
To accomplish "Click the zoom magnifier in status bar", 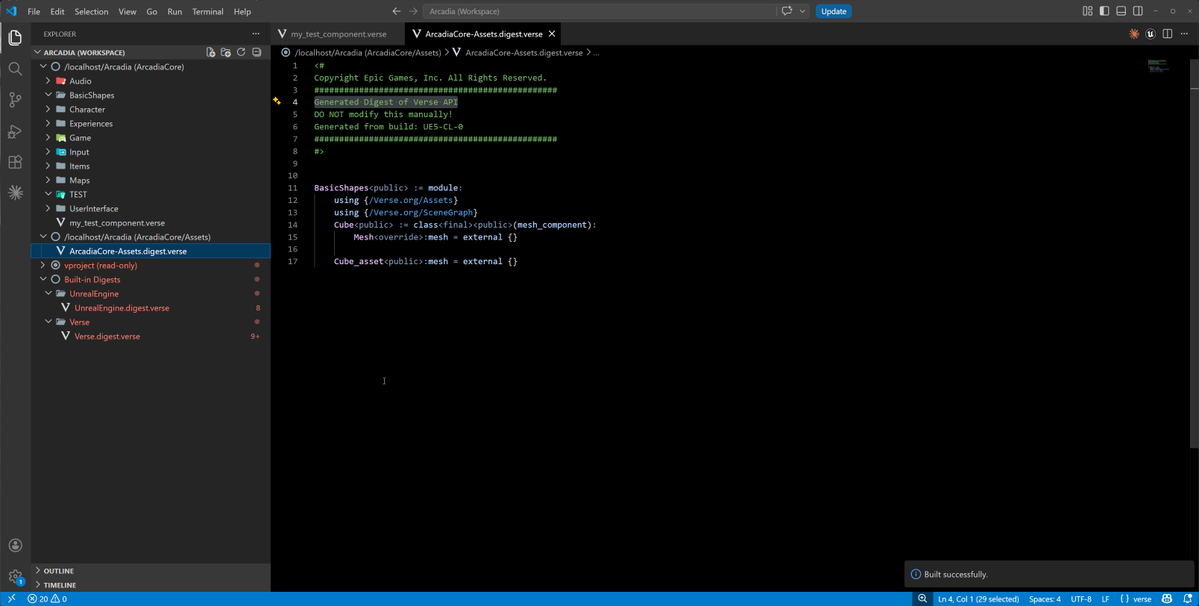I will point(923,599).
